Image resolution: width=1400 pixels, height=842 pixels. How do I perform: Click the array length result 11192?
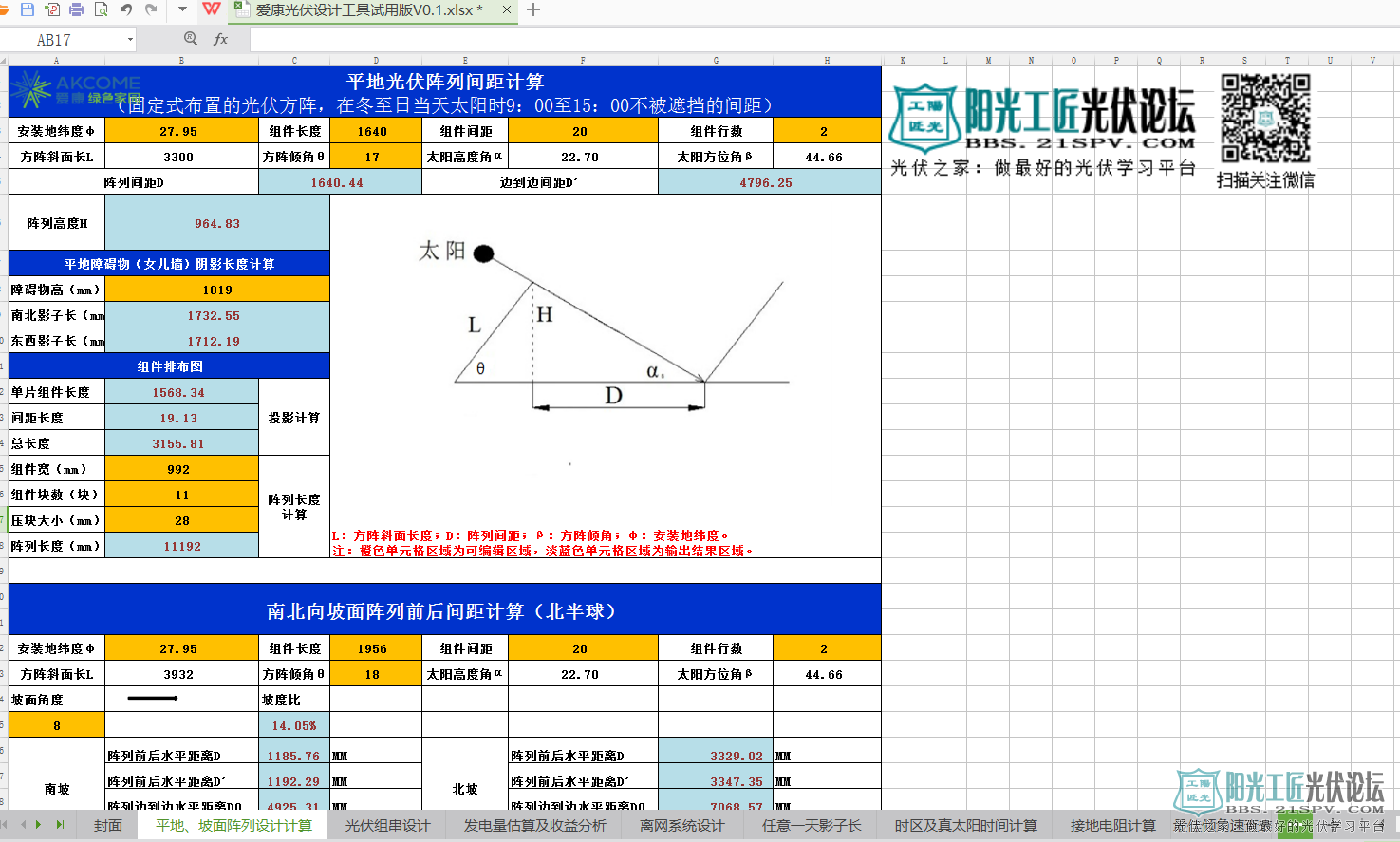click(x=181, y=546)
